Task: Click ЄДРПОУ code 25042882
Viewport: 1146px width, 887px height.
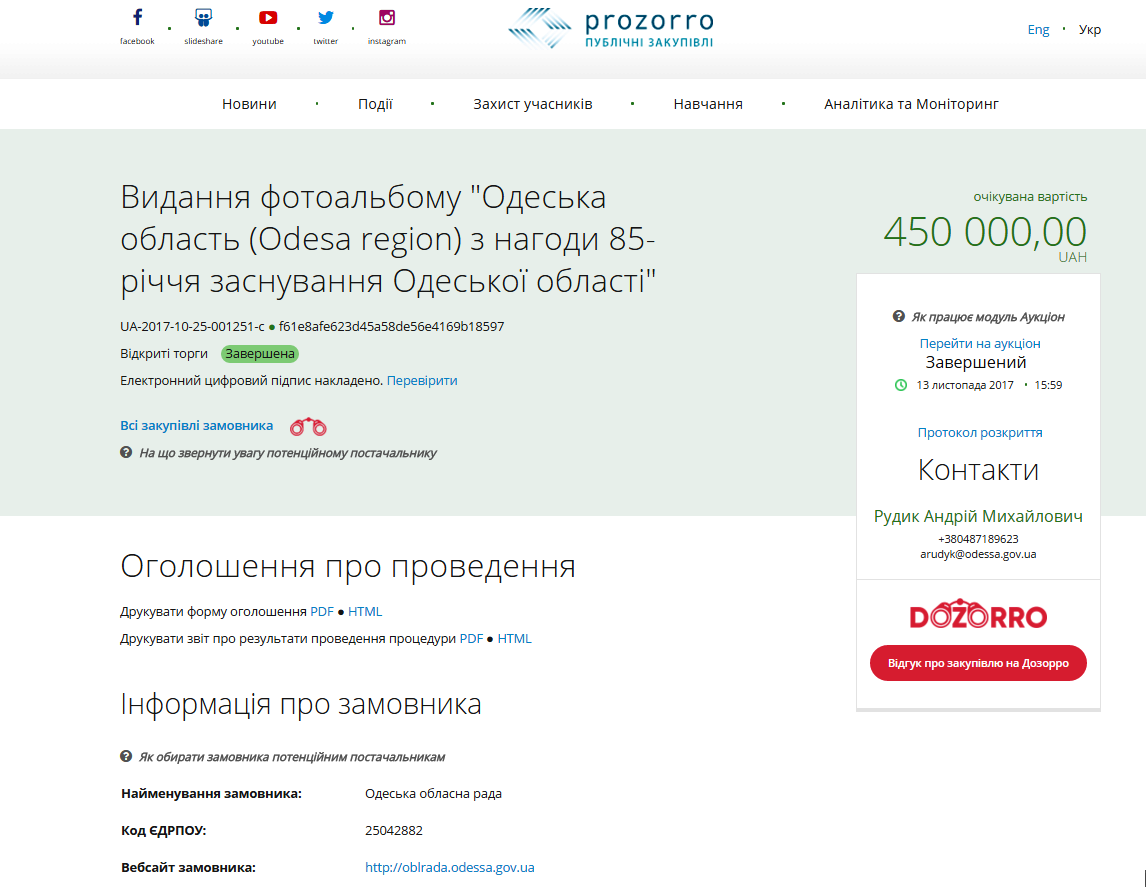Action: [394, 831]
